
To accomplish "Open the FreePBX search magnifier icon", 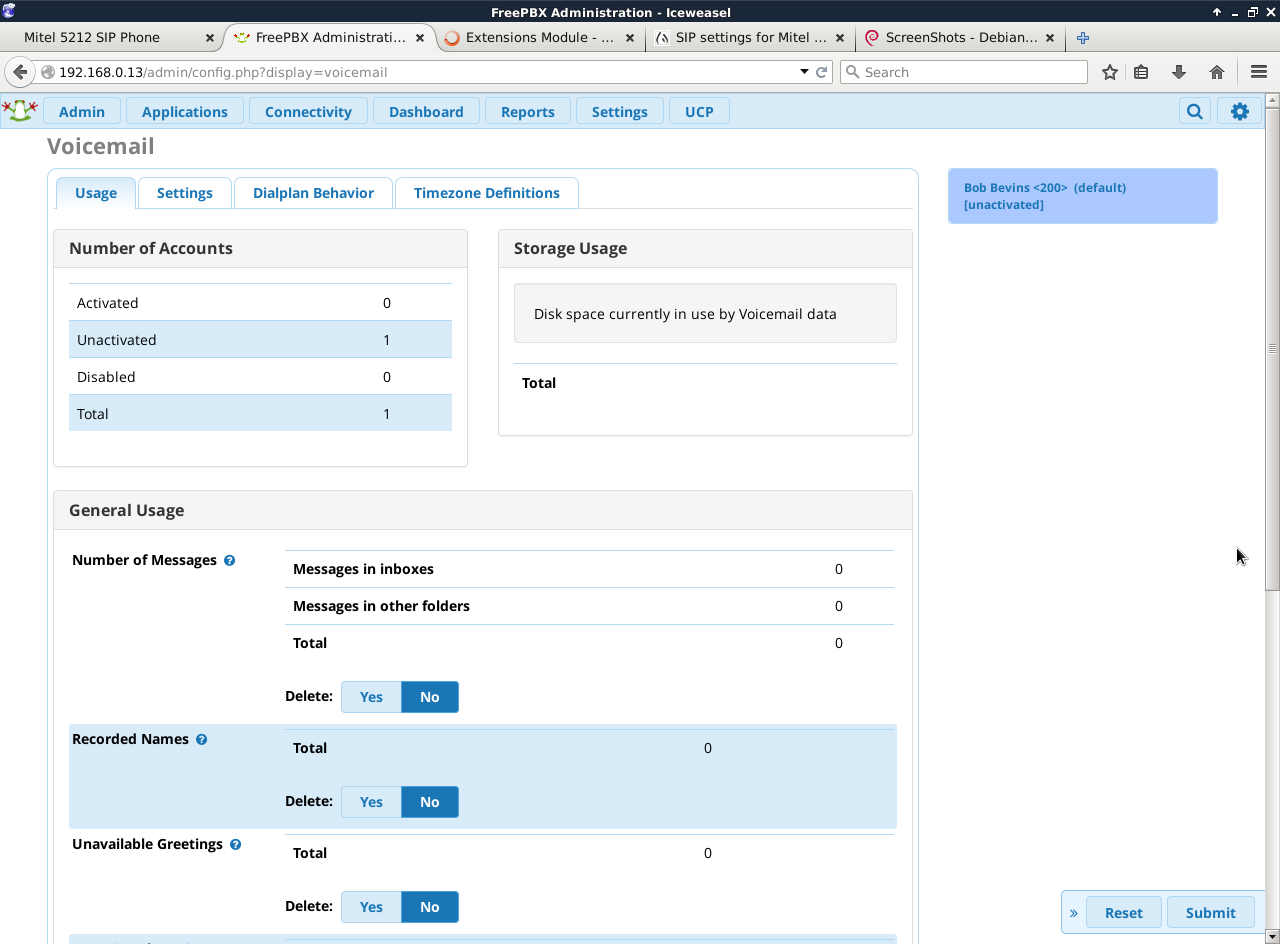I will pyautogui.click(x=1195, y=111).
